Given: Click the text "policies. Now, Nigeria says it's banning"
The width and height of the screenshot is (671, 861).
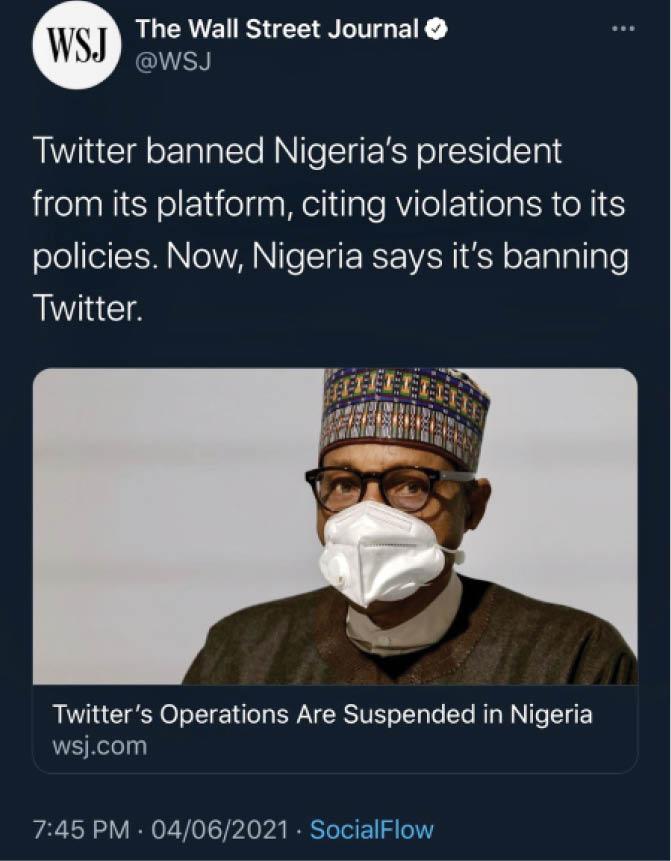Looking at the screenshot, I should click(x=331, y=257).
